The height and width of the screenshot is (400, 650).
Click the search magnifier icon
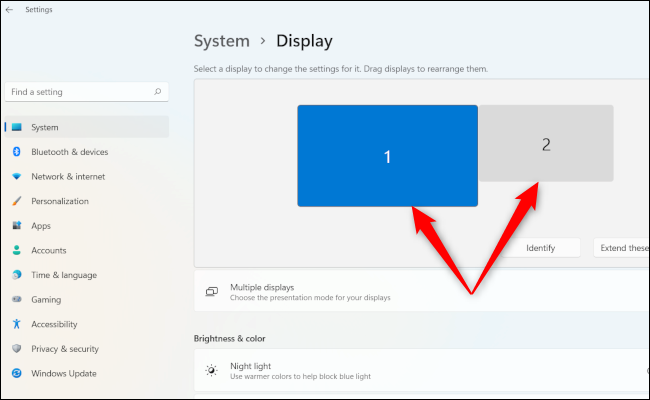(x=158, y=92)
